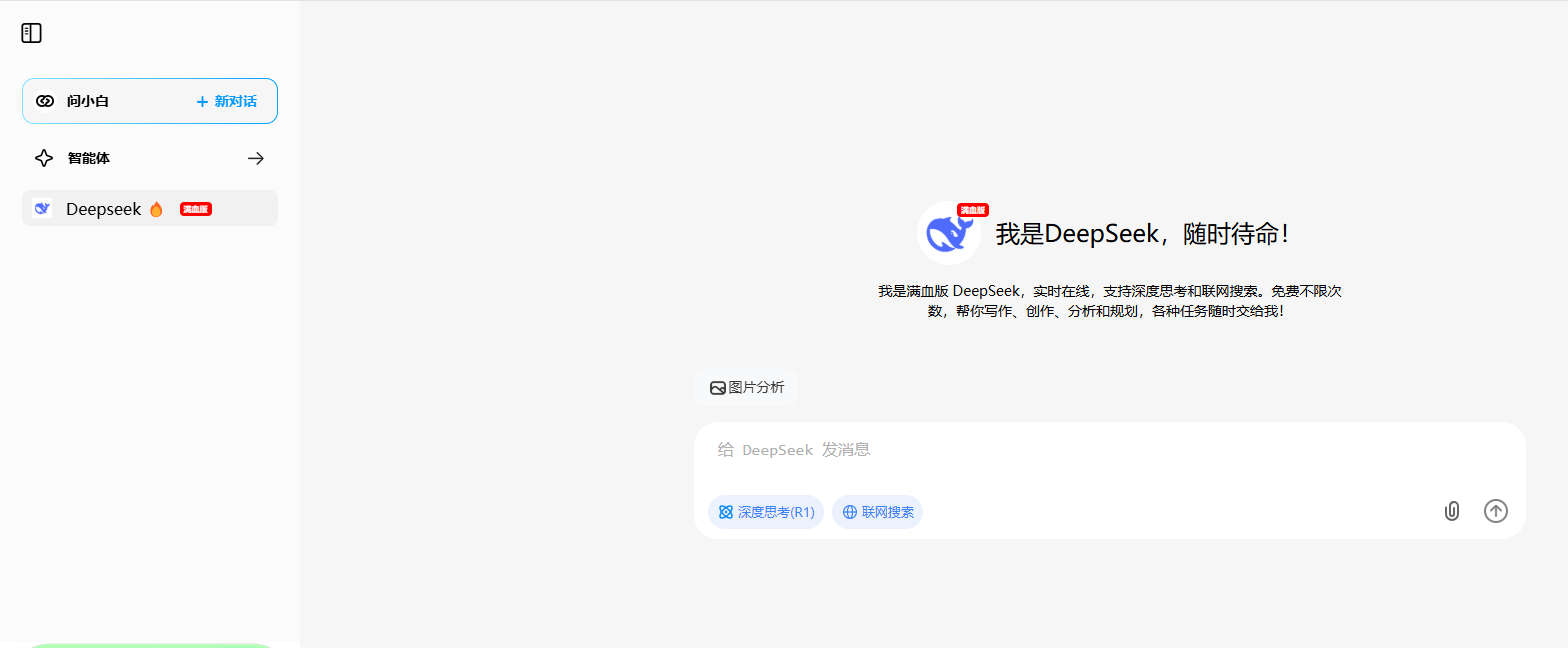Open the 智能体 agents entry
The width and height of the screenshot is (1568, 648).
pyautogui.click(x=150, y=158)
